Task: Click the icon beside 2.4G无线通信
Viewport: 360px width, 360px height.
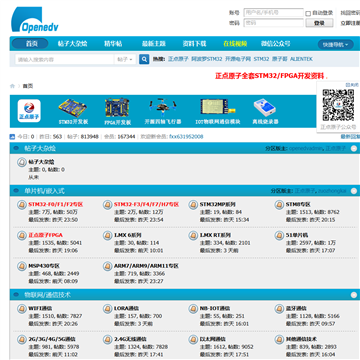Action: tap(108, 339)
